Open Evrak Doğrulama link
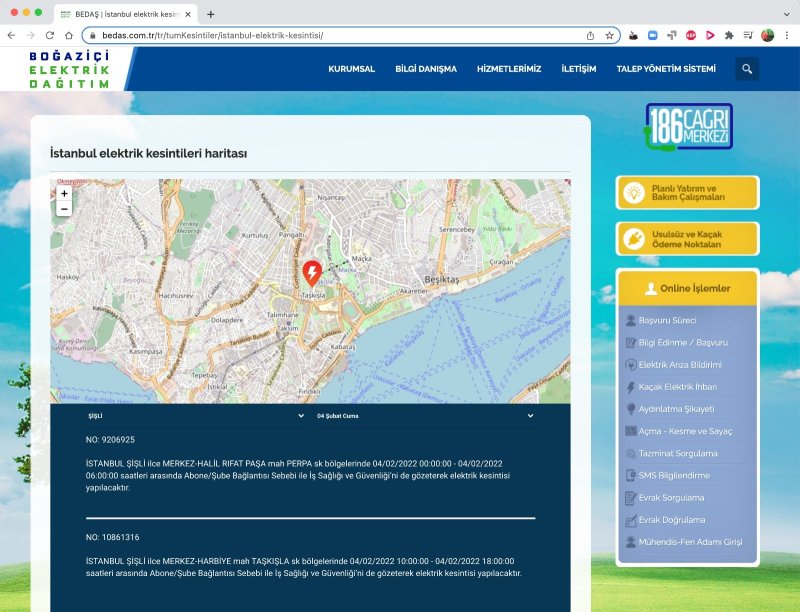The image size is (800, 612). pyautogui.click(x=671, y=520)
